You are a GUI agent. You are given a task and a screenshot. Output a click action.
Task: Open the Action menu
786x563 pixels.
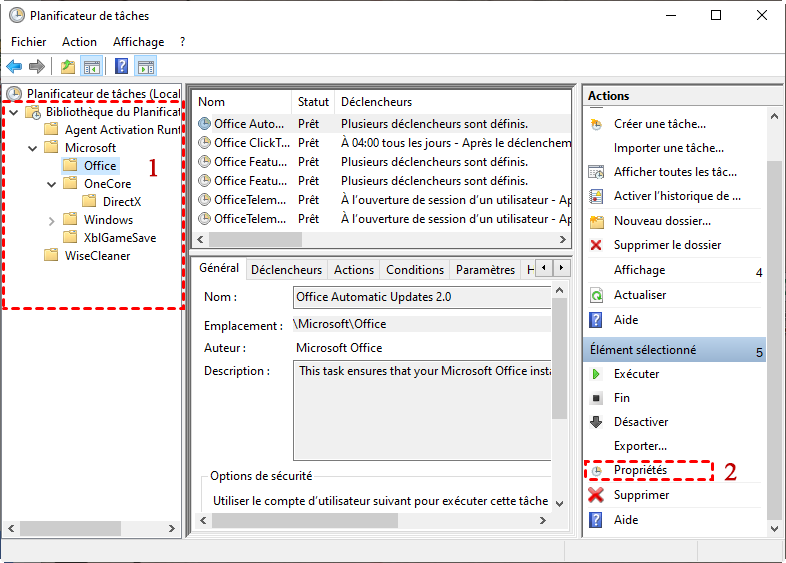[79, 42]
